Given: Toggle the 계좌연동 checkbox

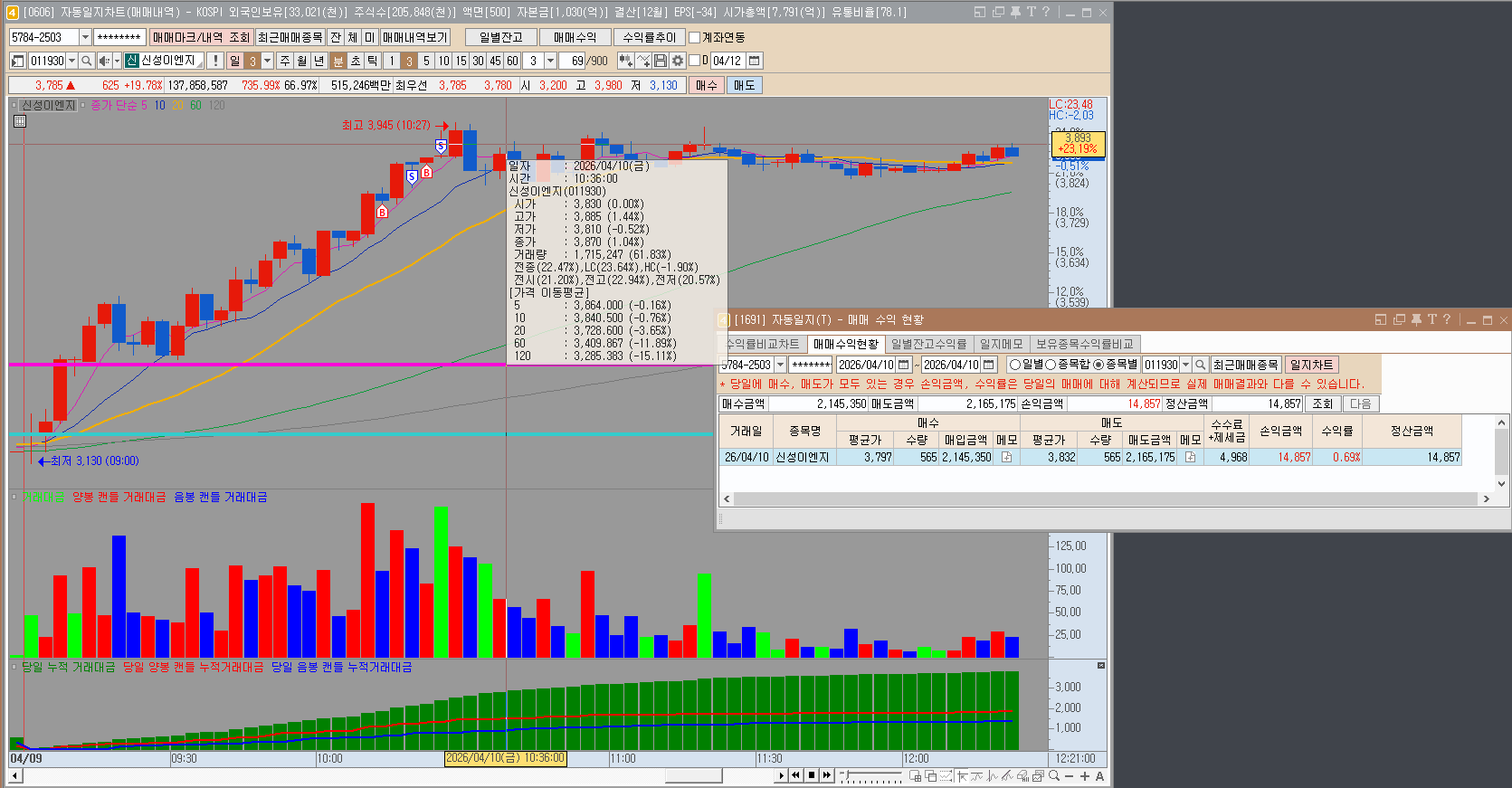Looking at the screenshot, I should [695, 37].
